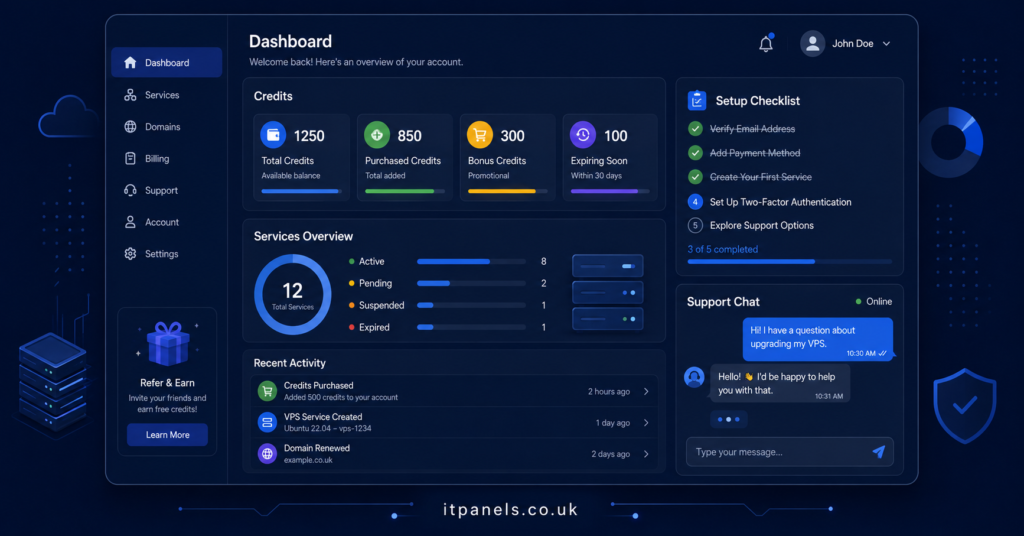Viewport: 1024px width, 536px height.
Task: Expand the VPS Service Created row chevron
Action: [x=646, y=423]
